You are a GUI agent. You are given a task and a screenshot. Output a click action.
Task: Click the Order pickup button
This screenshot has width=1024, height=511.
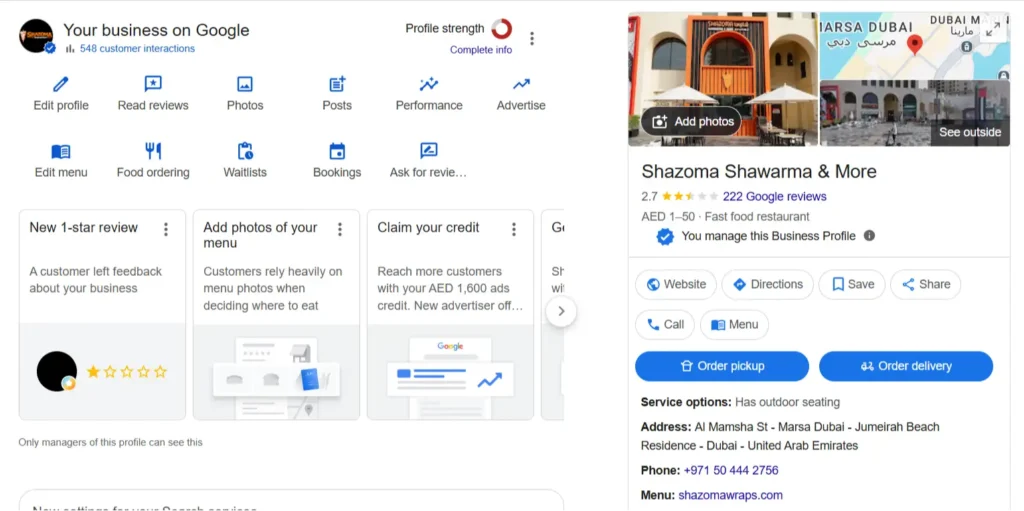(722, 366)
